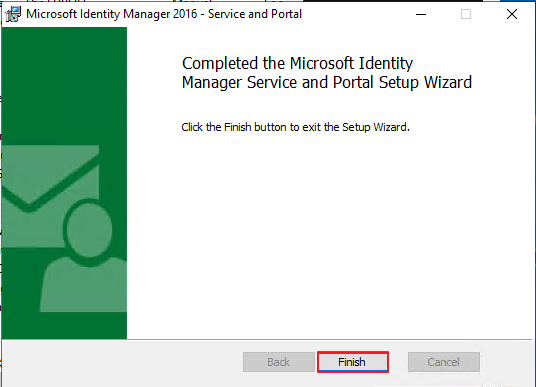
Task: Click the 'Click the Finish button' instruction text
Action: (295, 127)
